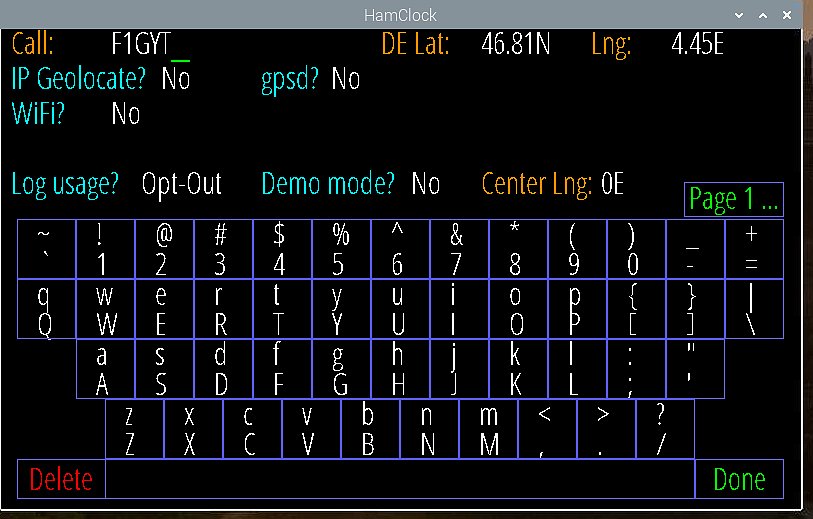Image resolution: width=813 pixels, height=519 pixels.
Task: Tap the C key
Action: pyautogui.click(x=253, y=429)
